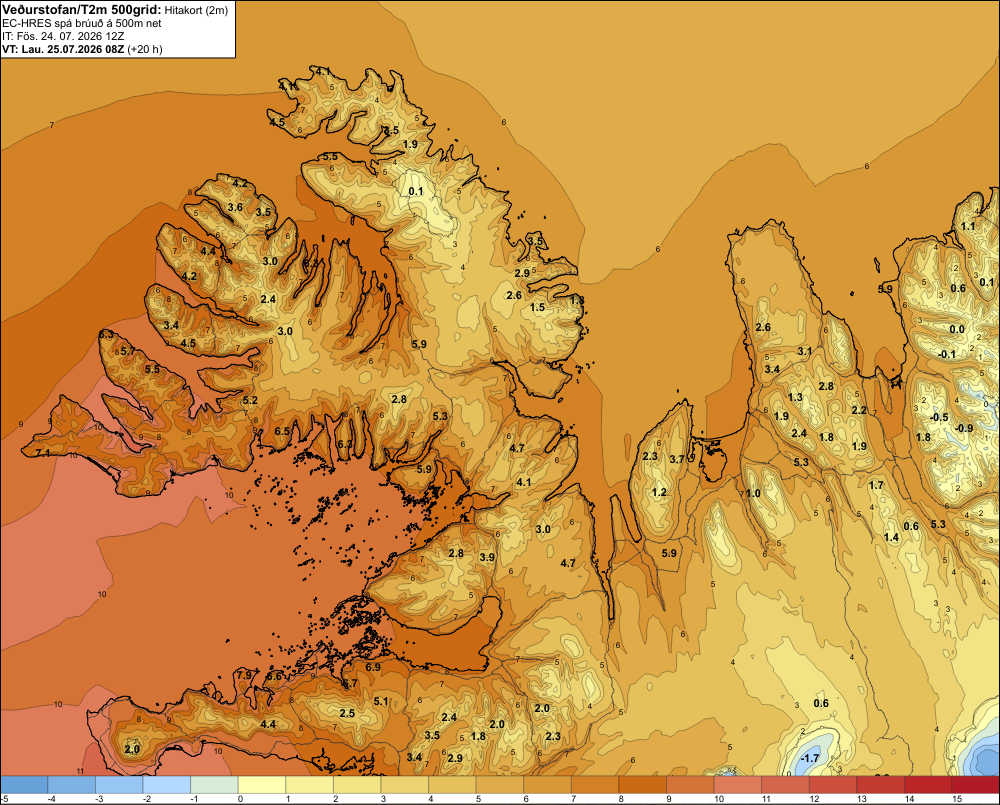The image size is (1000, 805).
Task: Select the legend swatch between 0 and 1
Action: pyautogui.click(x=261, y=784)
